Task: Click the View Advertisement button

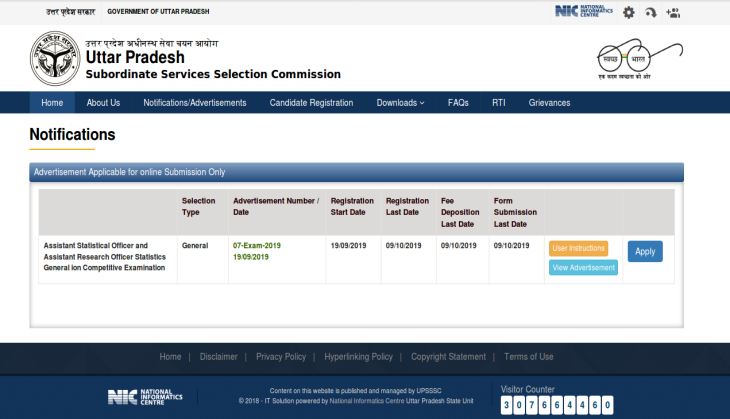Action: [583, 268]
